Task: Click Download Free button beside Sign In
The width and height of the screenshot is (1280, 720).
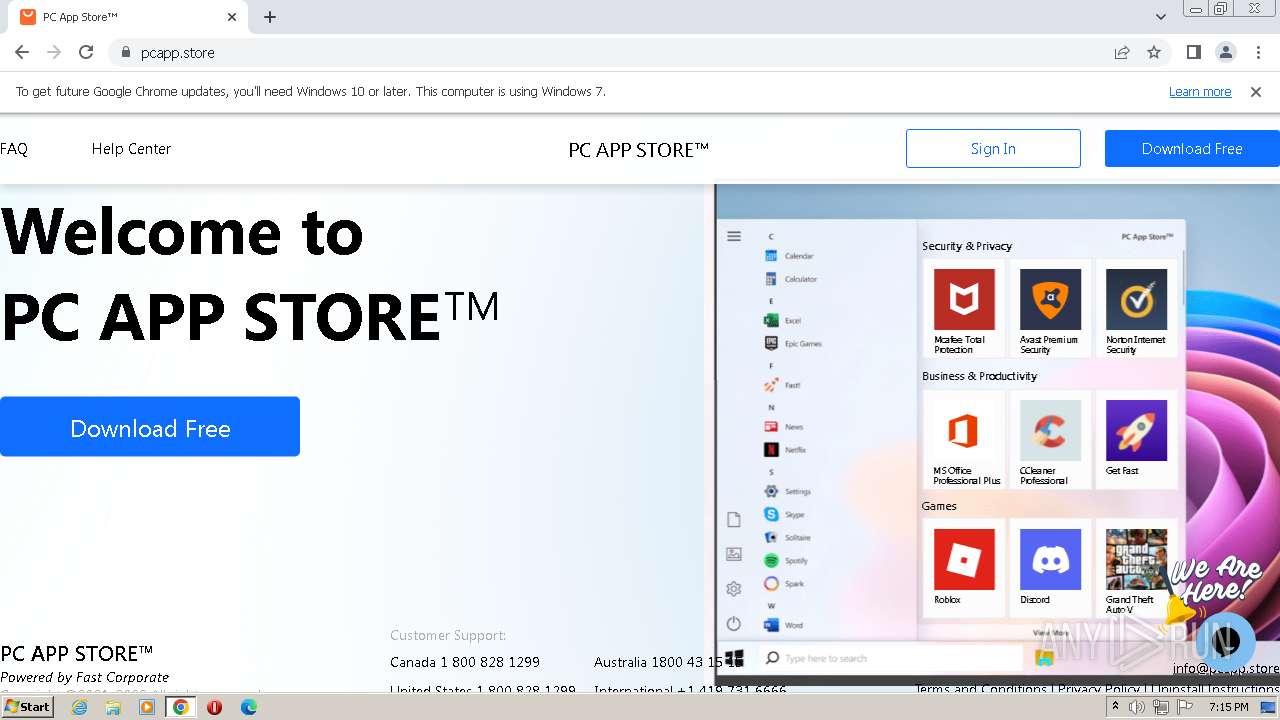Action: click(1192, 148)
